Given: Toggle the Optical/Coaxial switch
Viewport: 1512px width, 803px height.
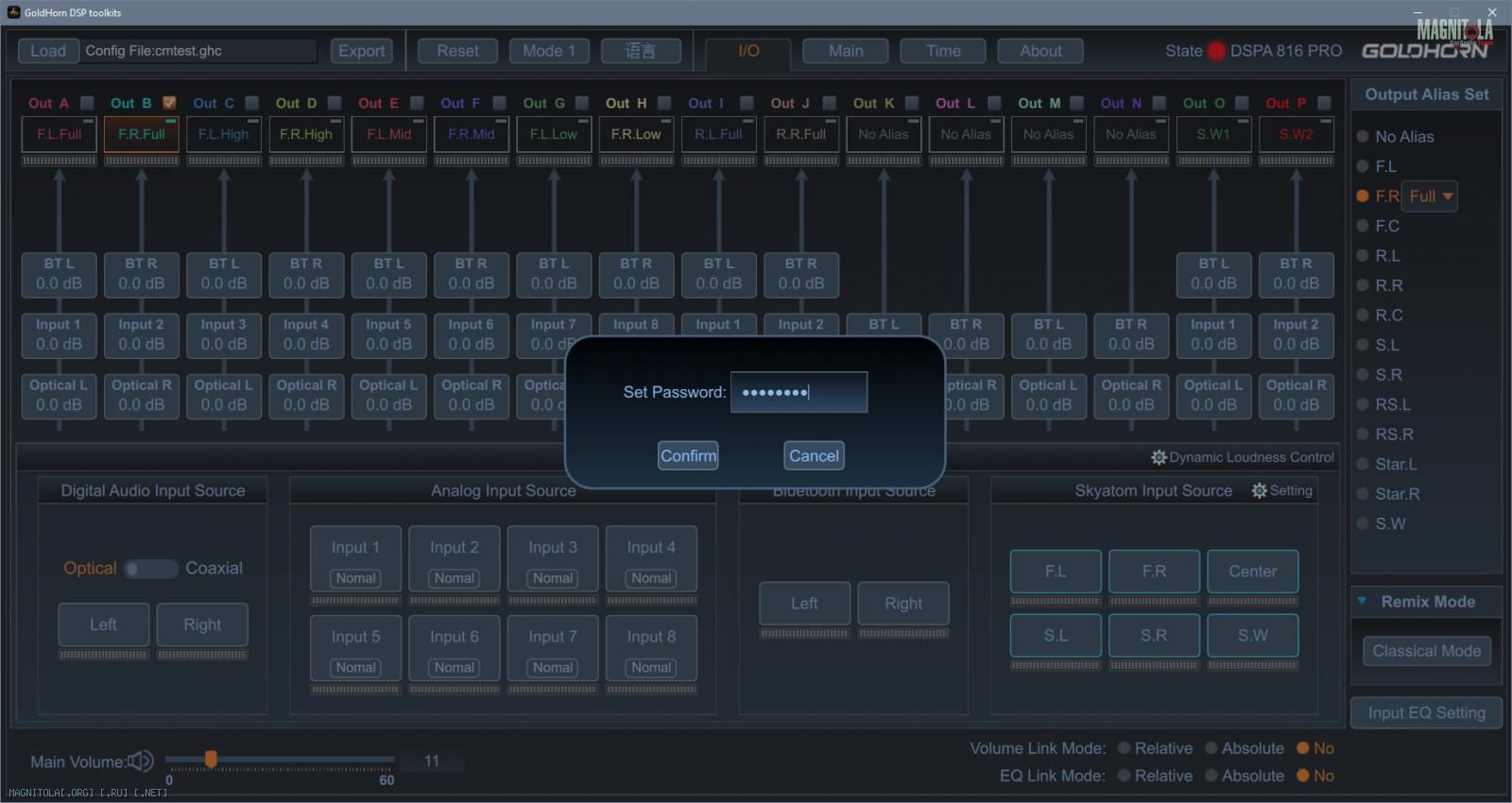Looking at the screenshot, I should pos(151,569).
